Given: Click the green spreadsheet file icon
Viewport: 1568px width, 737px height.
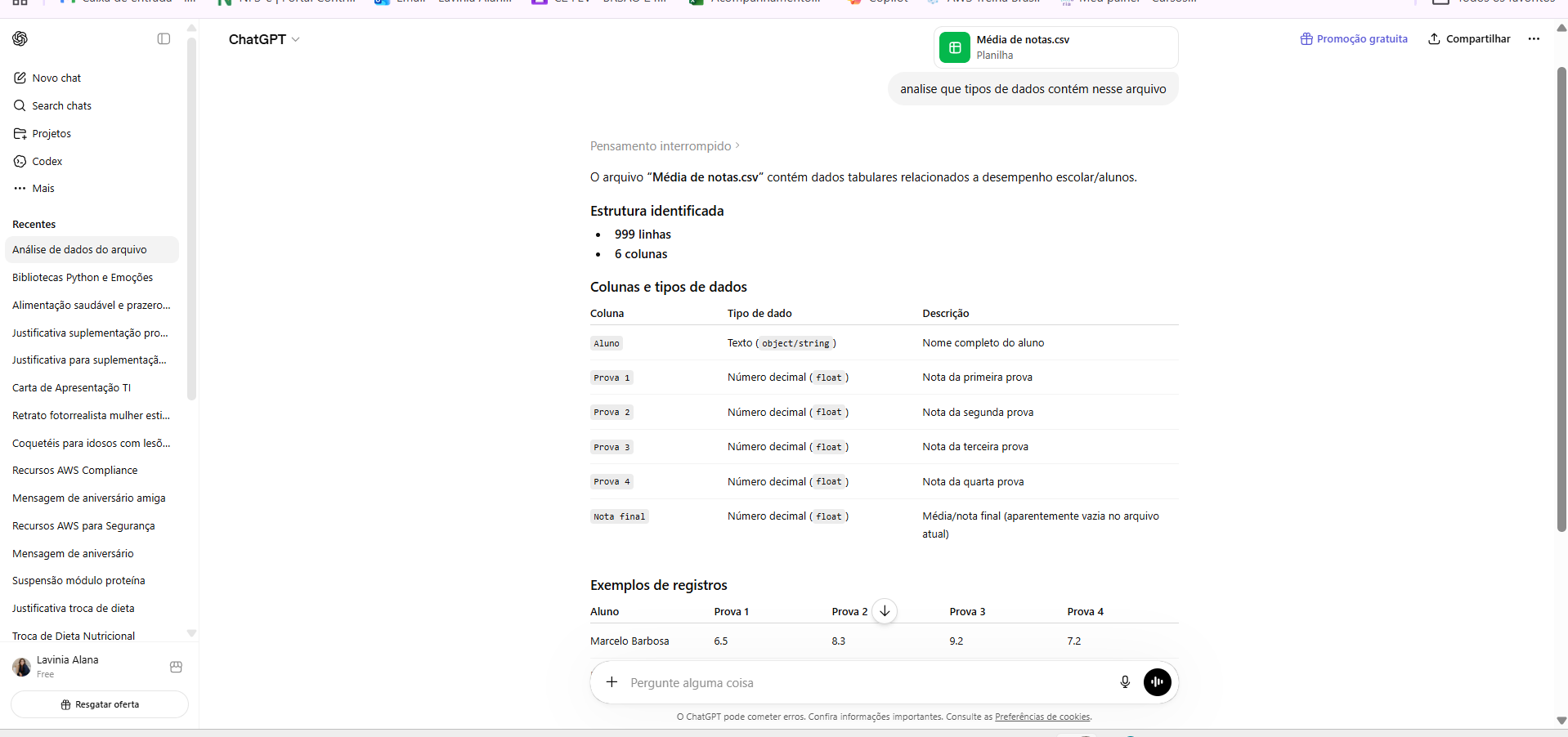Looking at the screenshot, I should [954, 47].
